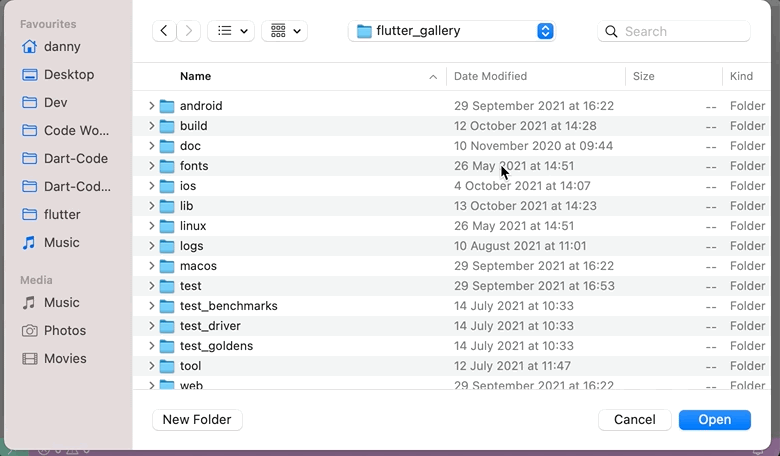Open the flutter_gallery location popup

(x=452, y=31)
